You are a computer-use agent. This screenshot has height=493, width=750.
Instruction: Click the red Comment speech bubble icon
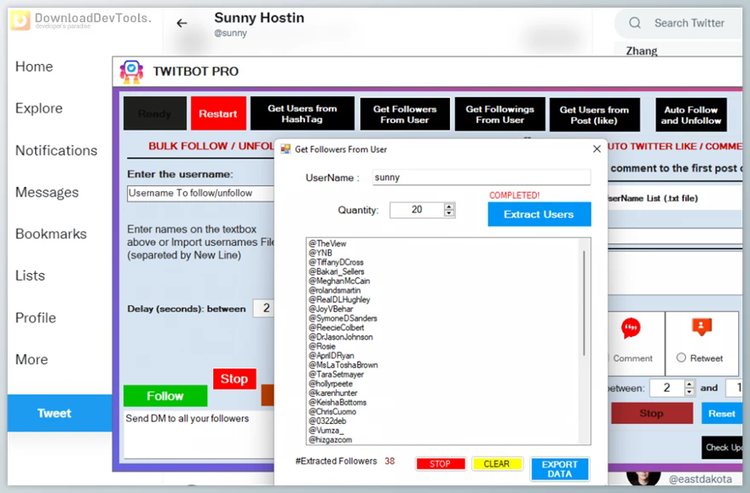(x=630, y=328)
